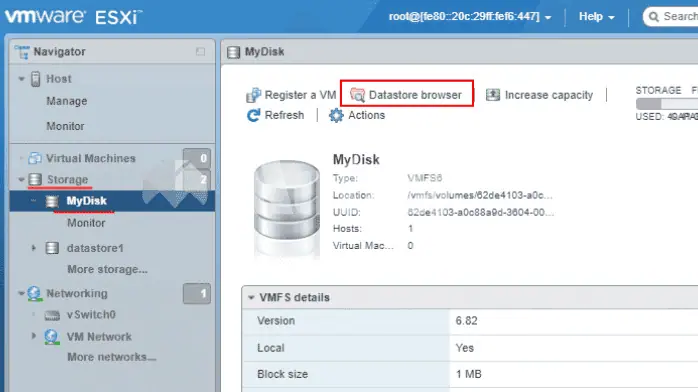Click the MyDisk title heading
This screenshot has height=392, width=698.
coord(356,159)
